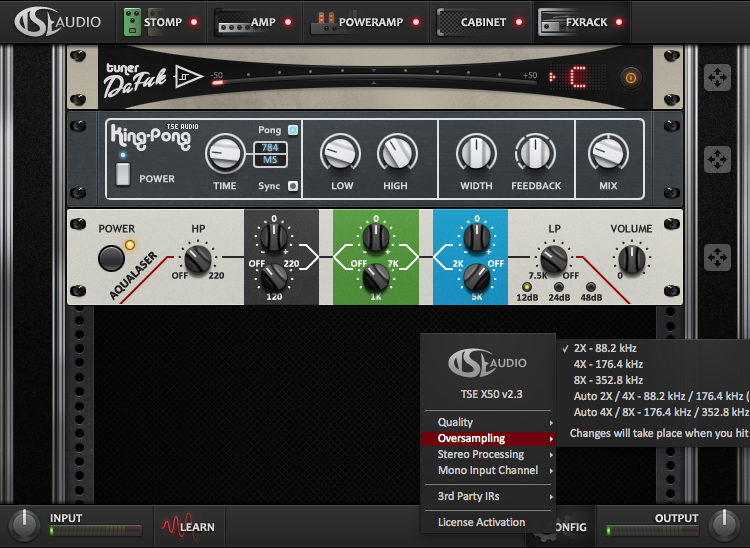Open the STOMP pedal section tab
The image size is (750, 548).
click(161, 22)
